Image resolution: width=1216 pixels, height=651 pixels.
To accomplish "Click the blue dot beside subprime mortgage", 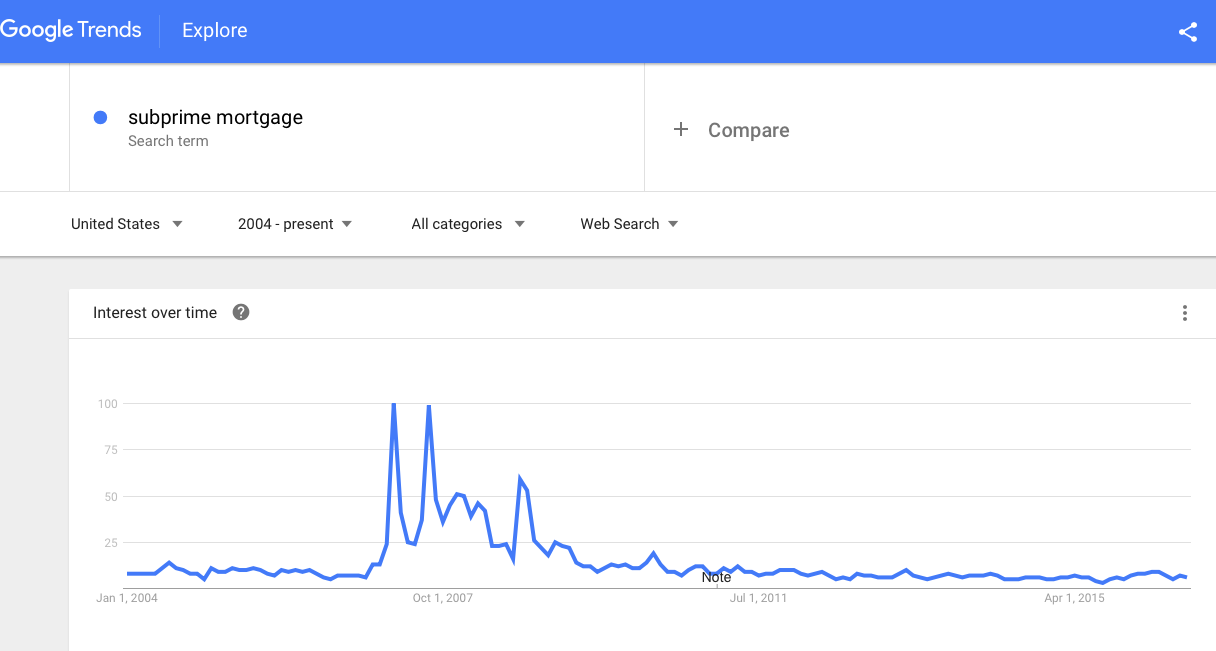I will point(100,118).
